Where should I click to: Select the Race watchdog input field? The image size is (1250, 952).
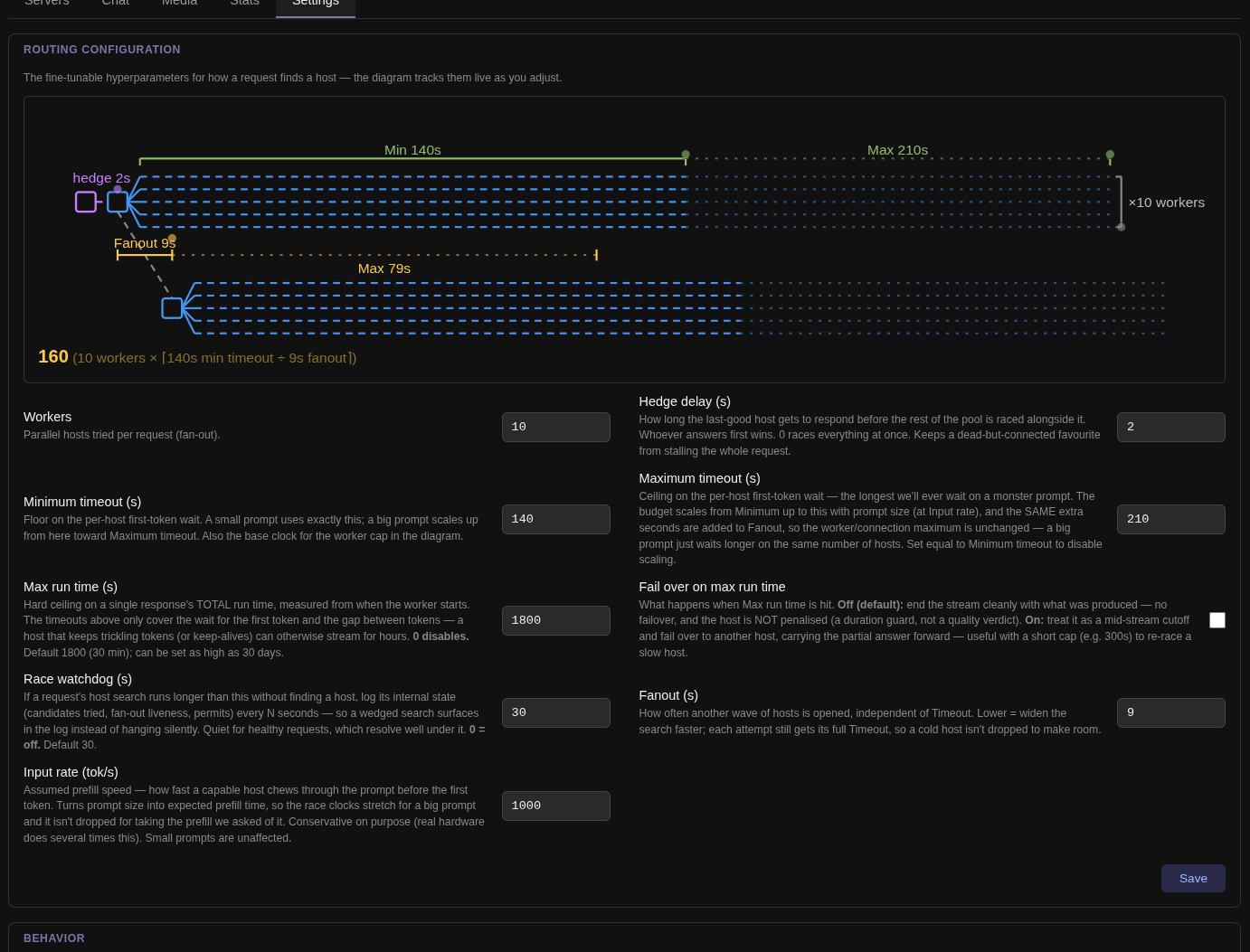point(556,712)
